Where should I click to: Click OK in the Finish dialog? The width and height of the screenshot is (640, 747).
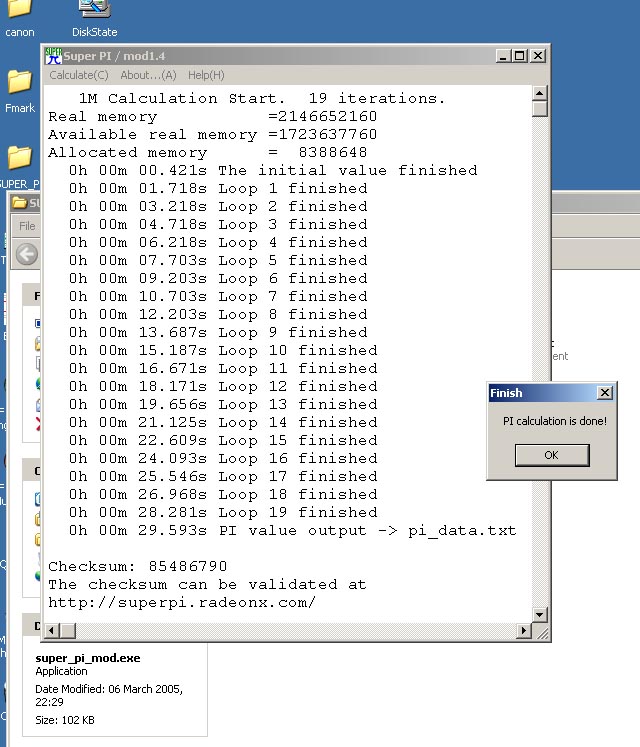[x=552, y=455]
